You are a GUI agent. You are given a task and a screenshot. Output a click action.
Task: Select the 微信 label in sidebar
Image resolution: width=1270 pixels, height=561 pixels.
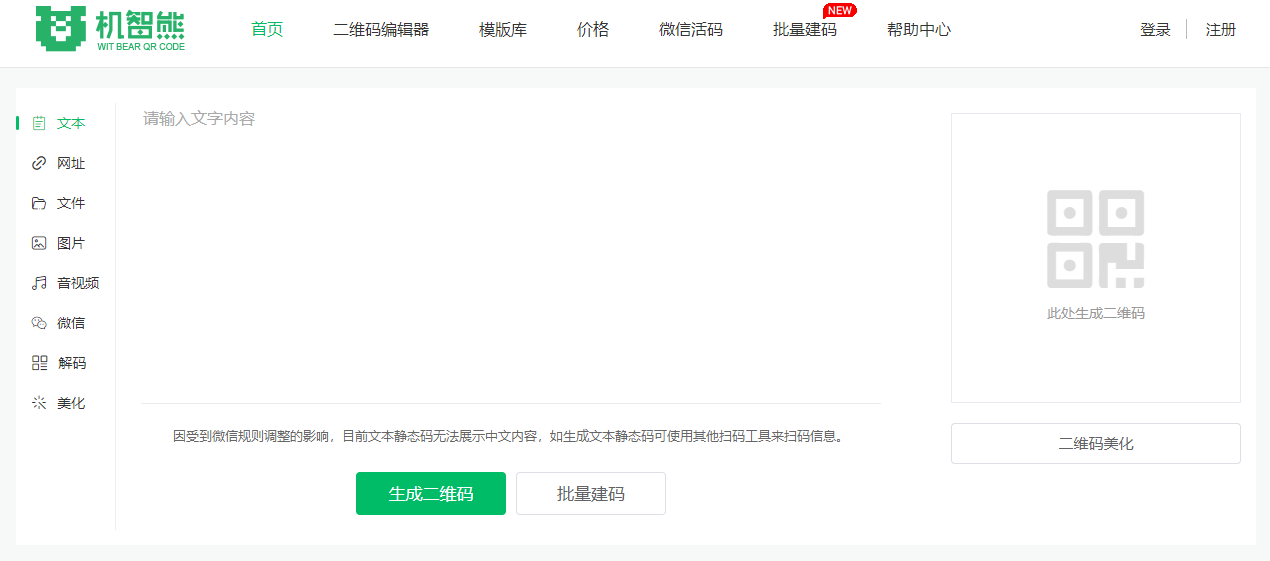point(71,323)
